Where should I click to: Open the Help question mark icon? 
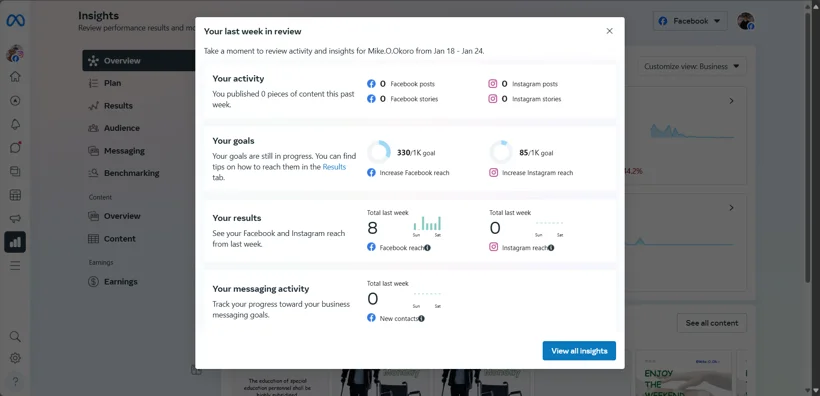pyautogui.click(x=15, y=381)
